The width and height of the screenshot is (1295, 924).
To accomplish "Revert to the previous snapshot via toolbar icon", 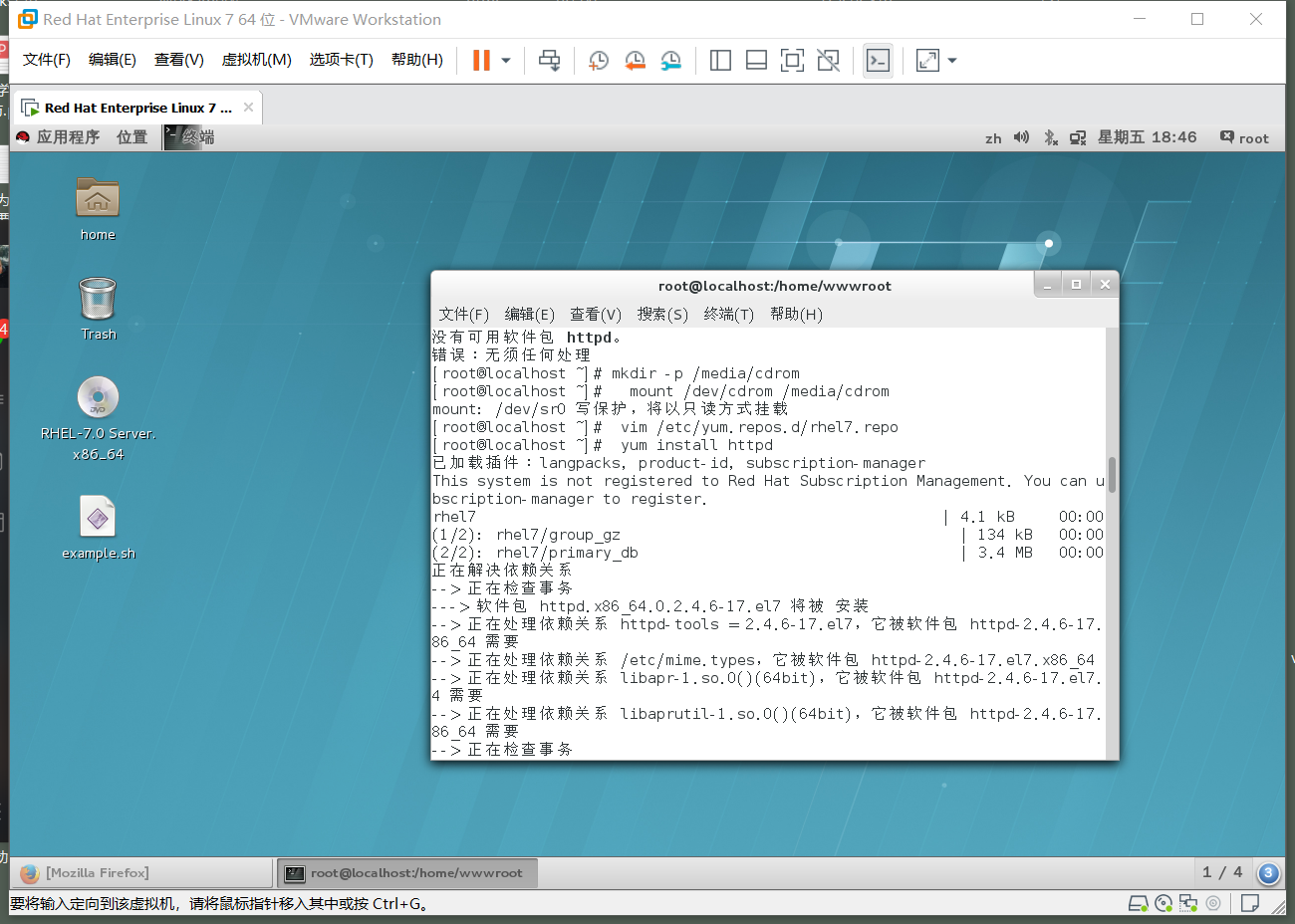I will tap(635, 61).
